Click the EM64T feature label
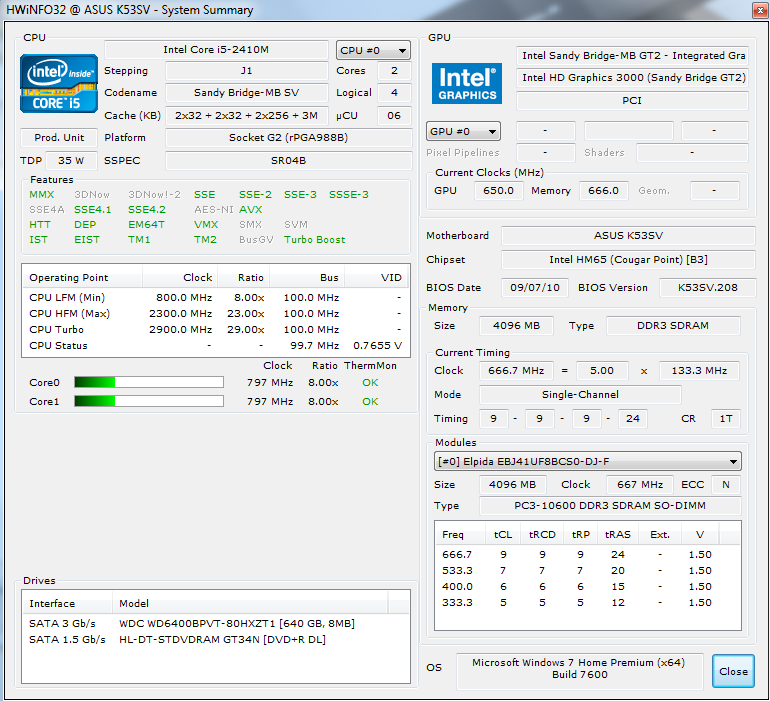 146,224
